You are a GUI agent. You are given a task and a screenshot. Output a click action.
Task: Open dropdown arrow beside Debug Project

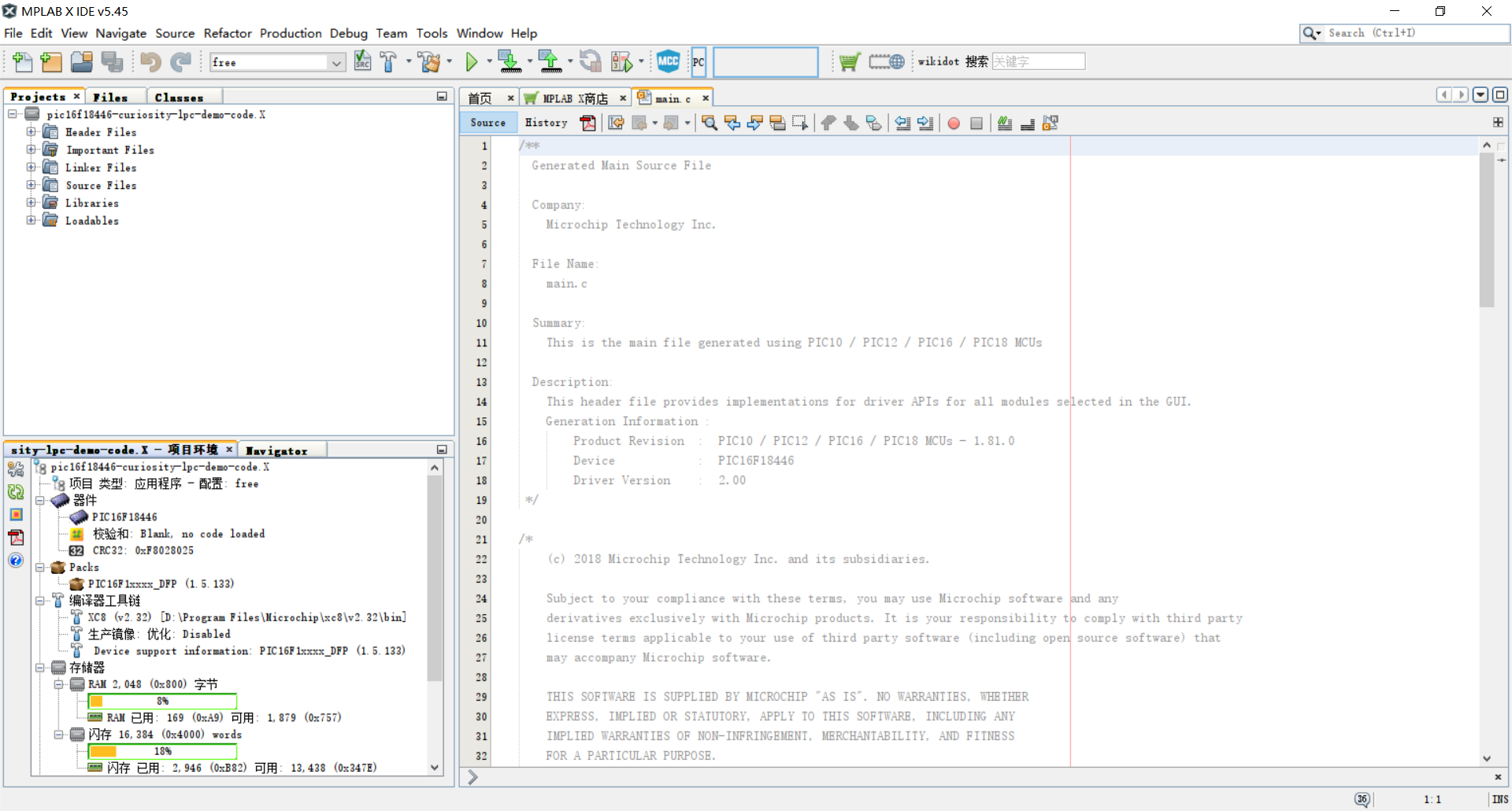641,61
